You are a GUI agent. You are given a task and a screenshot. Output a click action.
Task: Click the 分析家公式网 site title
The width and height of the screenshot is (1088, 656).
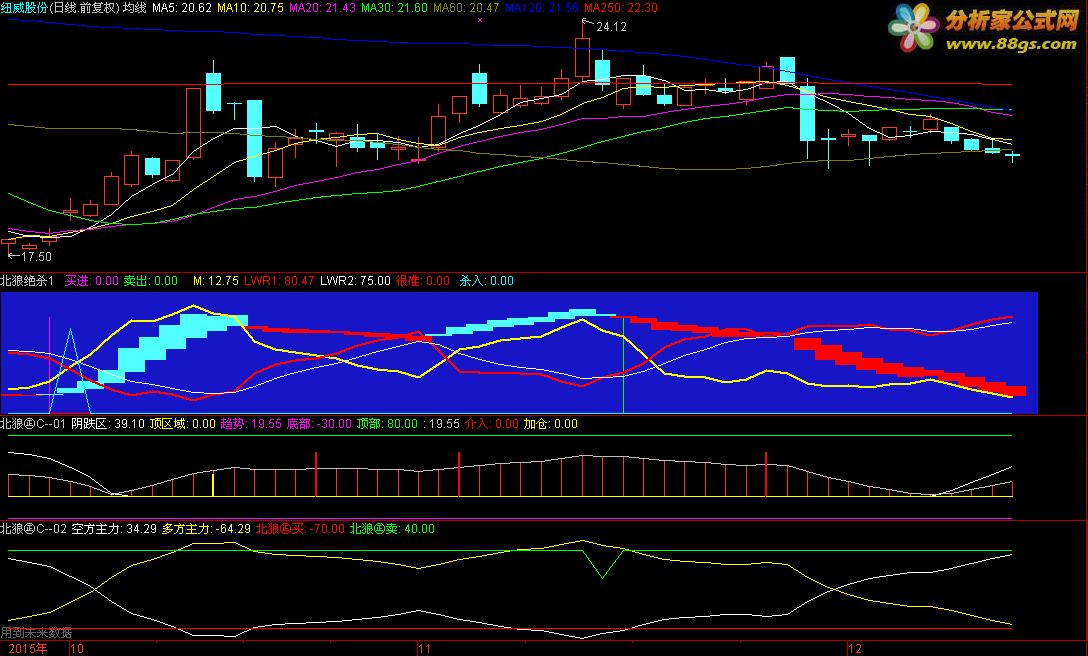click(1012, 21)
